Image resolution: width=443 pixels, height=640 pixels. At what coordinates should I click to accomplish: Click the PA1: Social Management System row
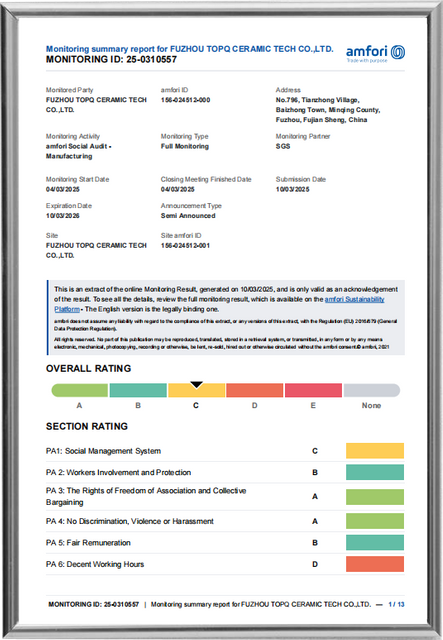[225, 451]
